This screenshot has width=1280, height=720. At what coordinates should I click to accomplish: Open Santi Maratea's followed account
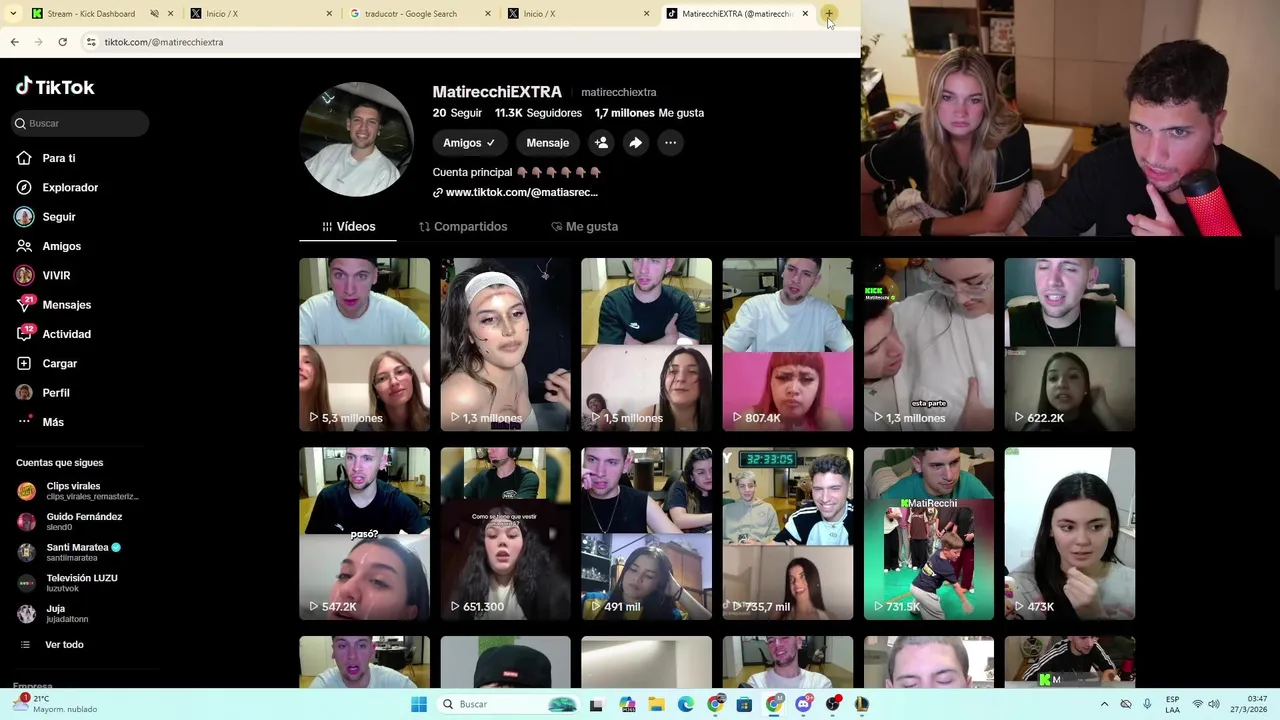[68, 552]
